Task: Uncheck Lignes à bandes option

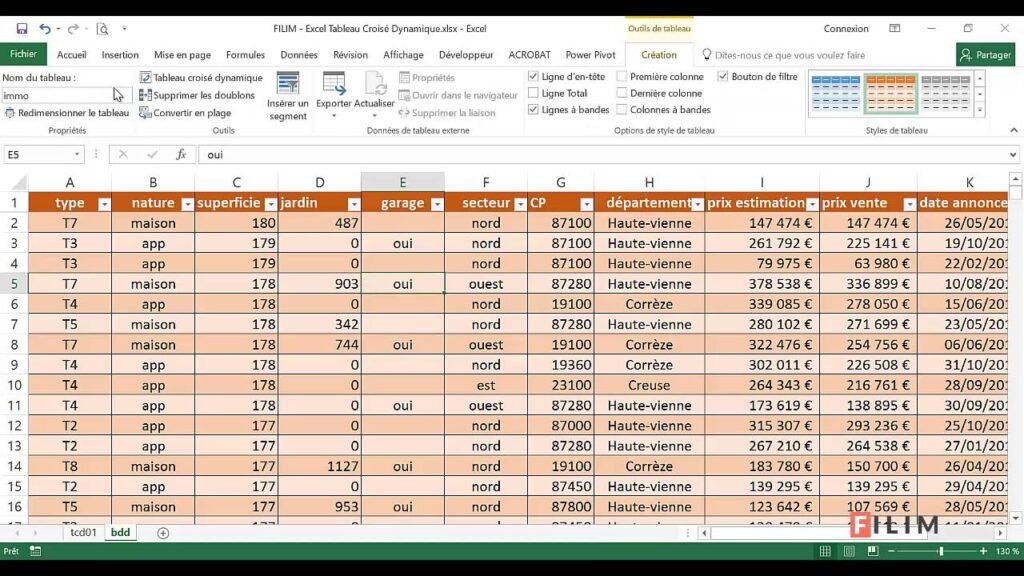Action: tap(533, 109)
